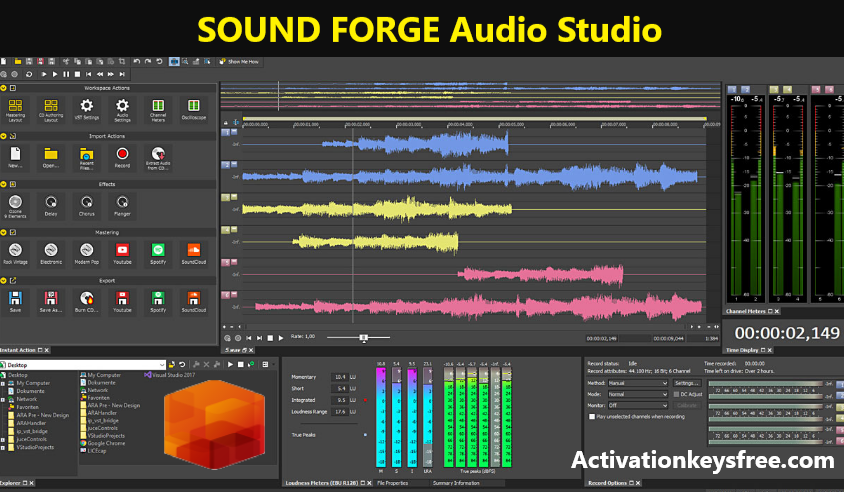Collapse the Mastering section
The height and width of the screenshot is (492, 844).
[x=3, y=233]
